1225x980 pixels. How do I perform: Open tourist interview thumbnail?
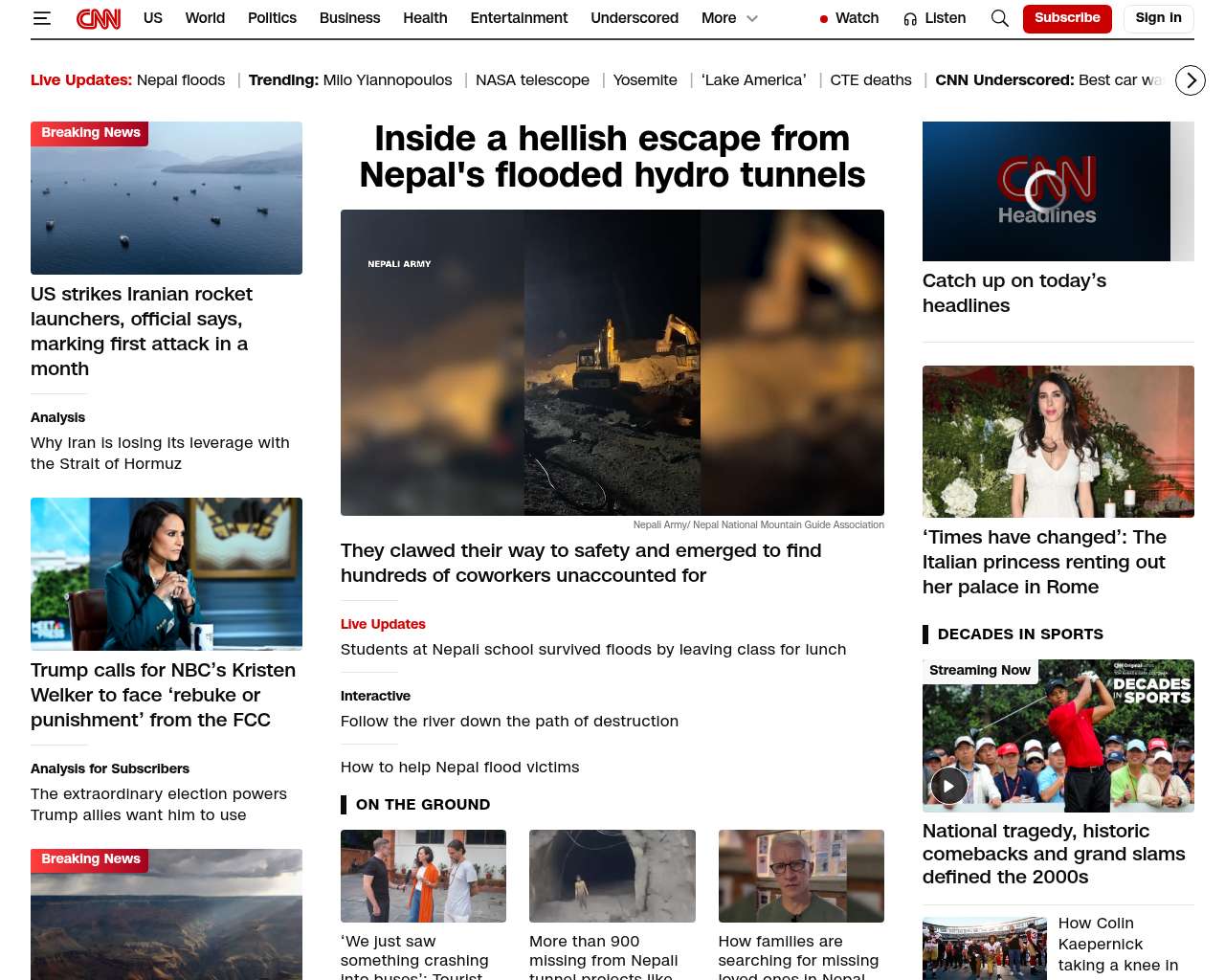[x=423, y=876]
